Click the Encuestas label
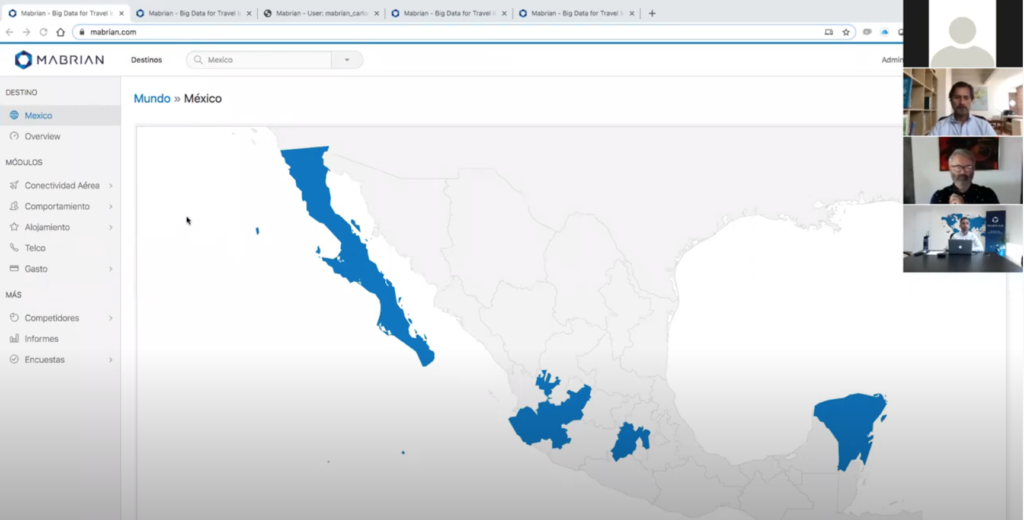The height and width of the screenshot is (520, 1024). coord(44,360)
